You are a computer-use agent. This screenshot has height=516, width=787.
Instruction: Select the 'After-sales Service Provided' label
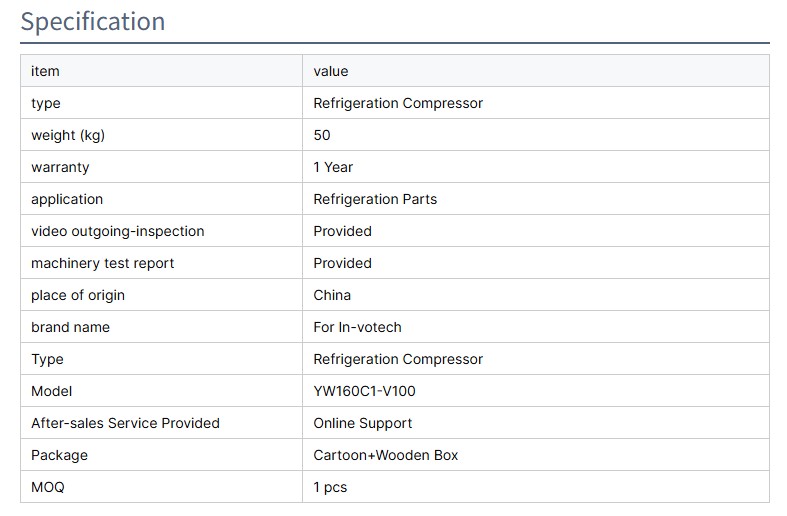click(x=125, y=423)
